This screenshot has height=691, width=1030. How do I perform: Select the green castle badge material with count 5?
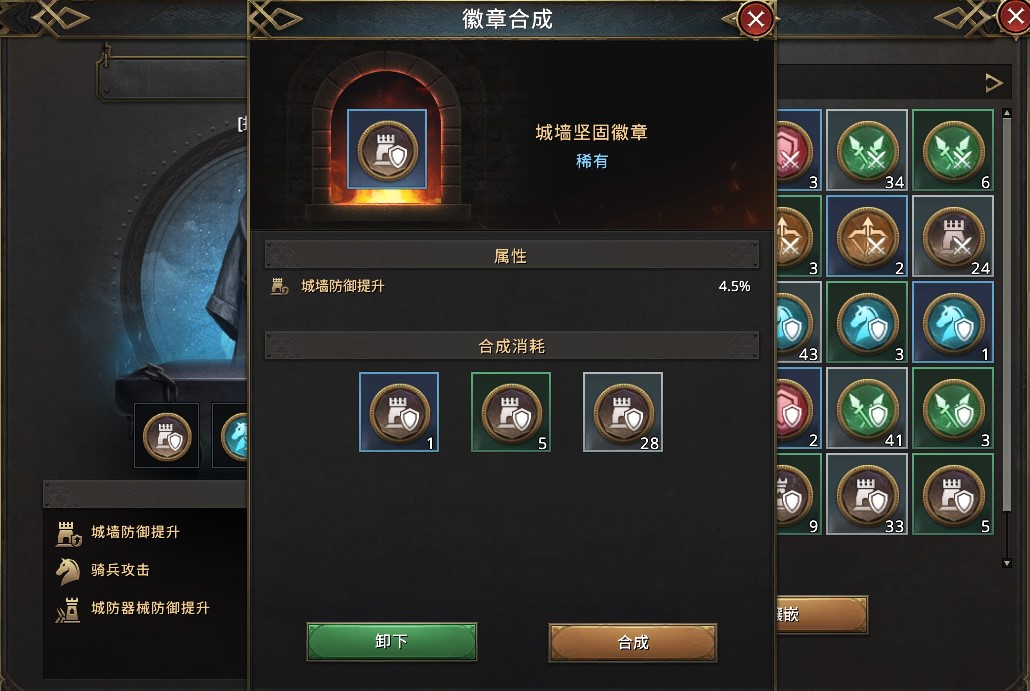tap(511, 412)
